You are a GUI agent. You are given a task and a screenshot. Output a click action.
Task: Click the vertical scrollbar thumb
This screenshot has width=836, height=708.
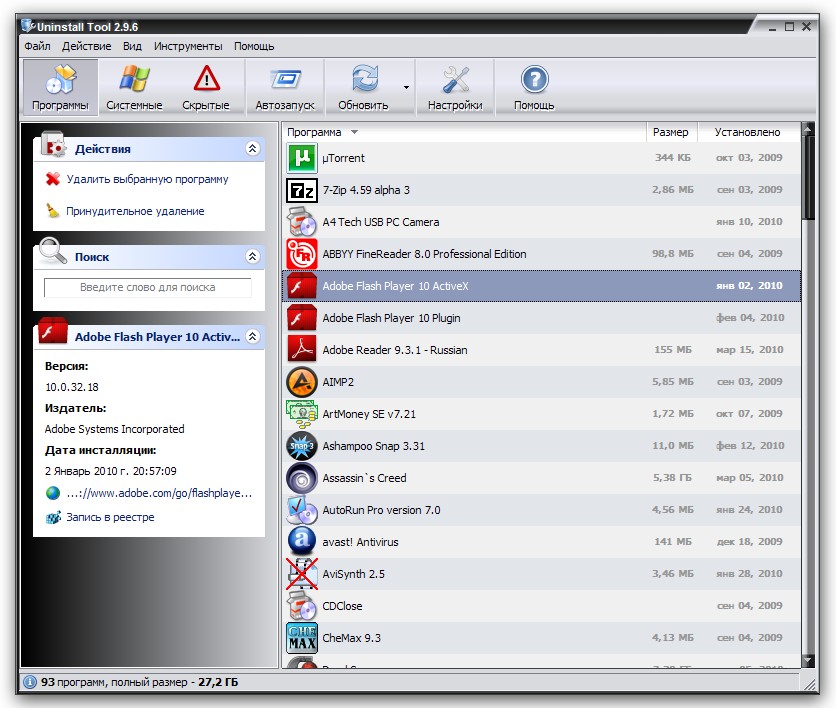808,177
